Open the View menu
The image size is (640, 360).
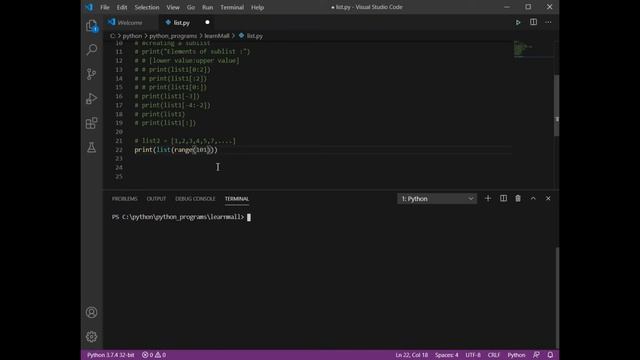point(173,7)
